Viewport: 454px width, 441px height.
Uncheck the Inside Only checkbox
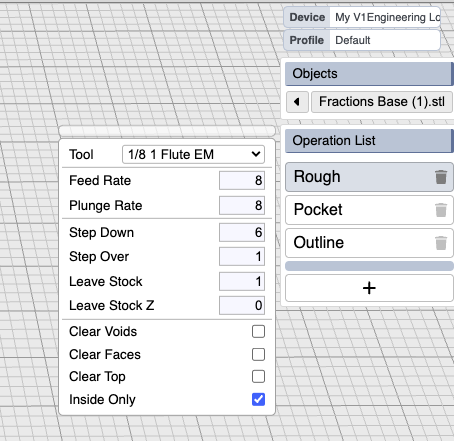pos(258,399)
